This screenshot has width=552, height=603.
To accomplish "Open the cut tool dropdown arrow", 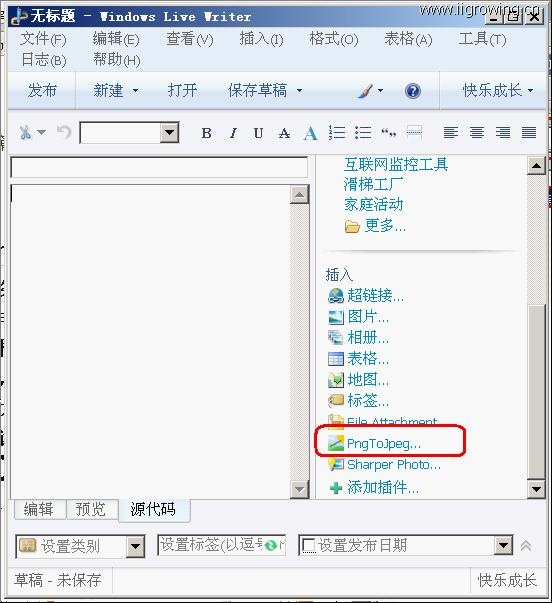I will click(x=41, y=132).
